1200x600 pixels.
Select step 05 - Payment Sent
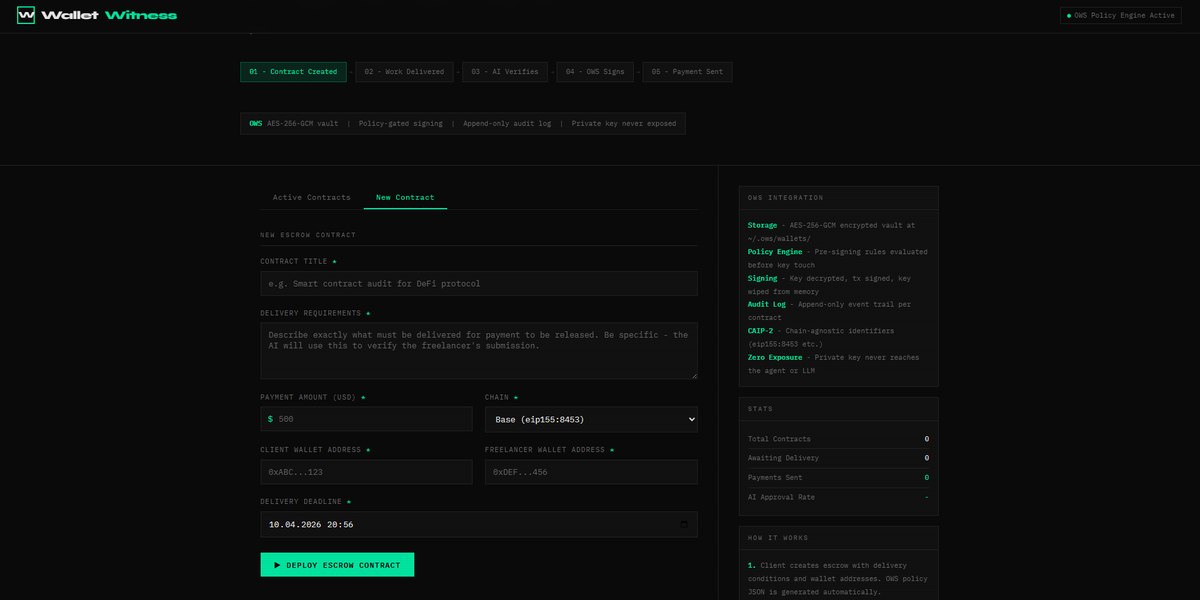click(x=687, y=72)
